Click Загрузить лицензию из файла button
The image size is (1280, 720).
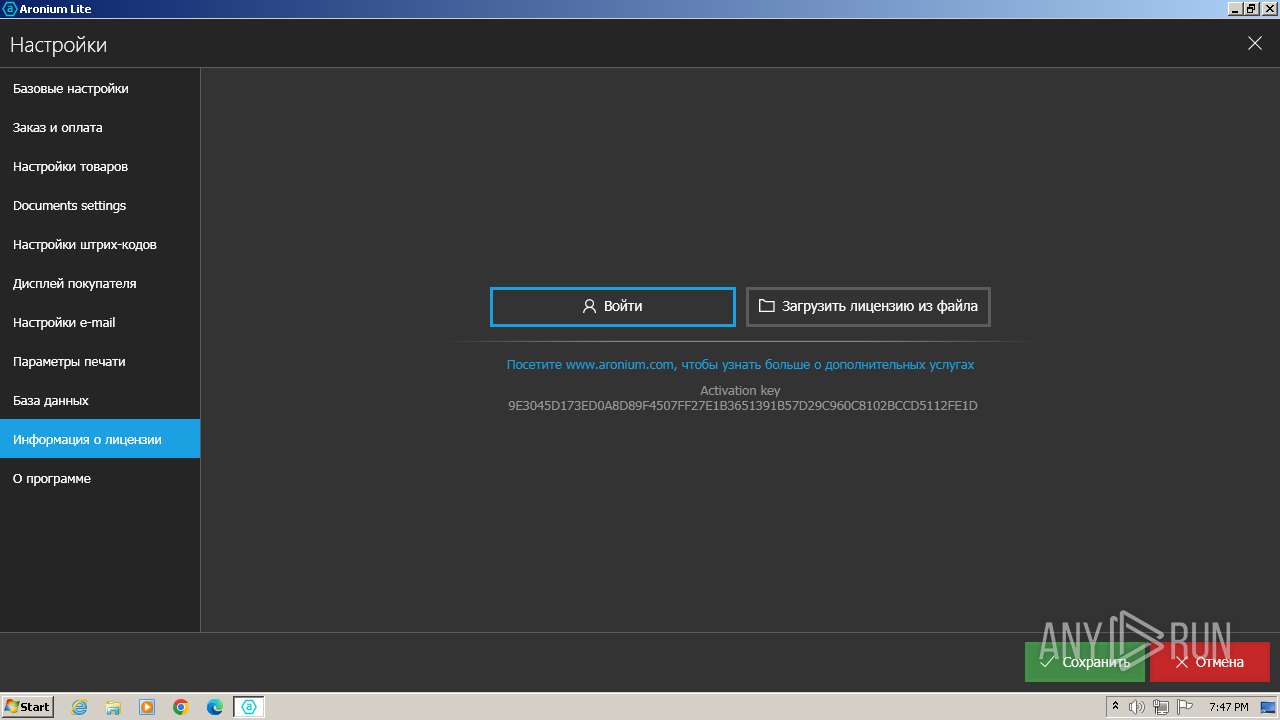868,306
